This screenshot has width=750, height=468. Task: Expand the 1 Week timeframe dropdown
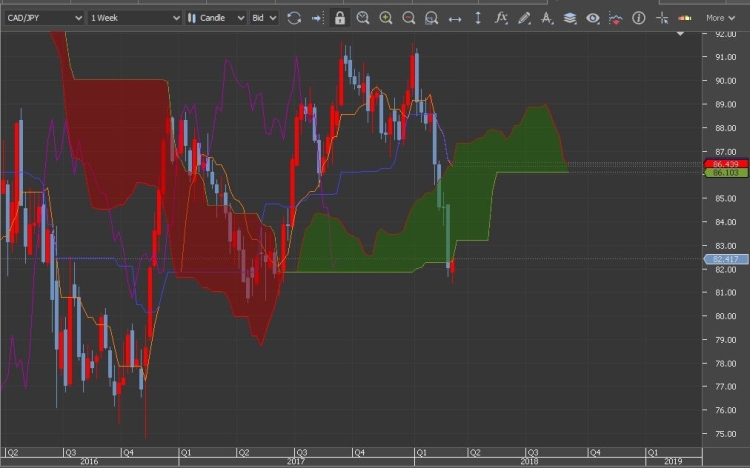(x=134, y=18)
